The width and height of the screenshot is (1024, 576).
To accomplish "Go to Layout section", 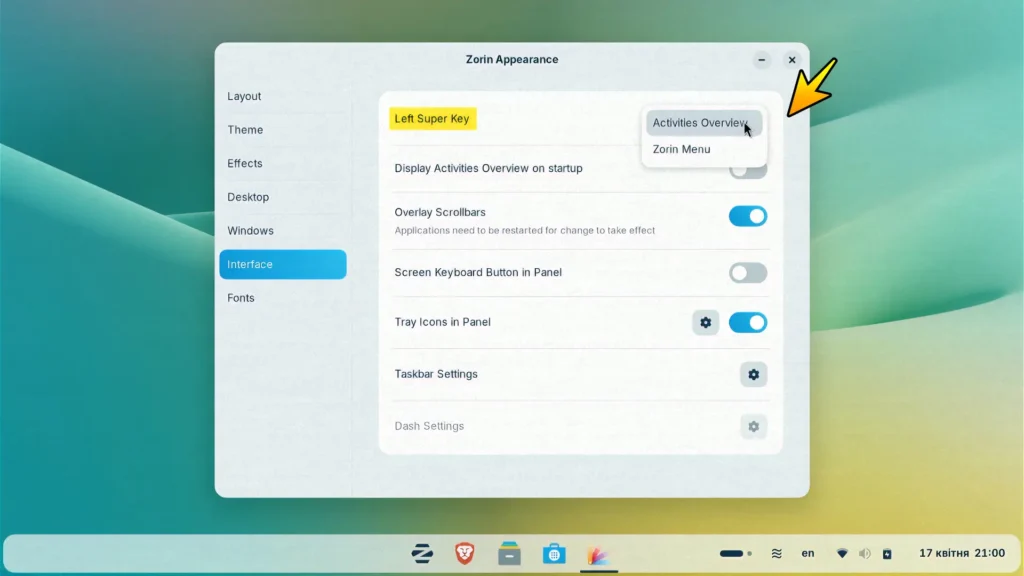I will [x=283, y=96].
